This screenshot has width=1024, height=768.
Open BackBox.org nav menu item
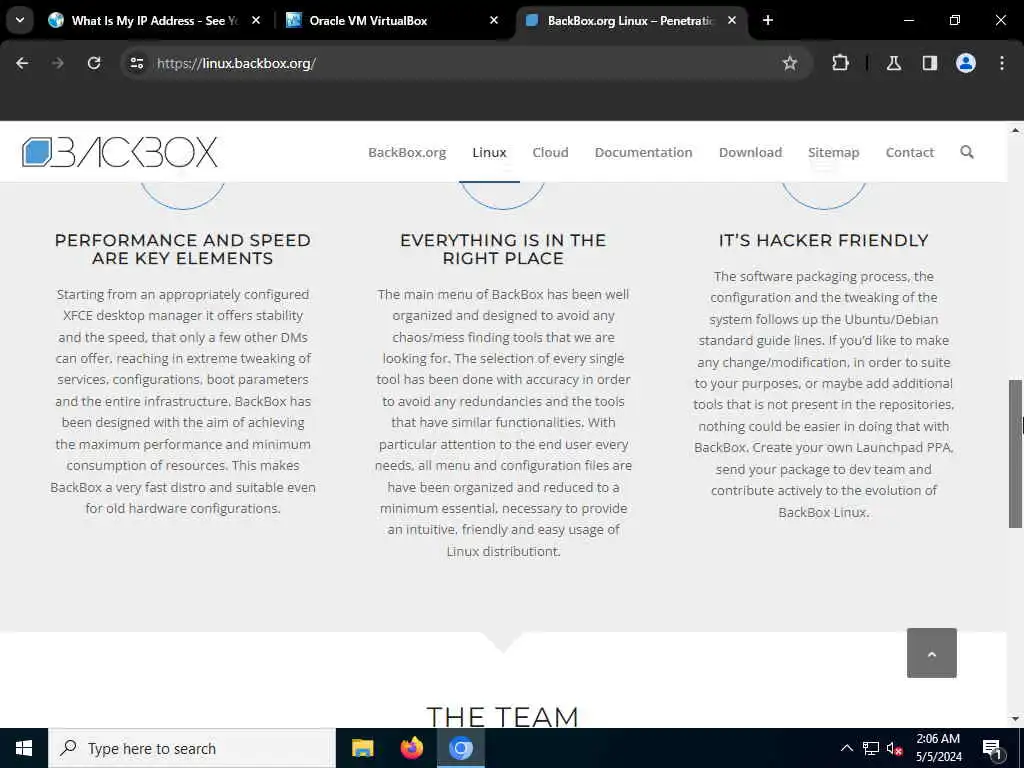407,152
